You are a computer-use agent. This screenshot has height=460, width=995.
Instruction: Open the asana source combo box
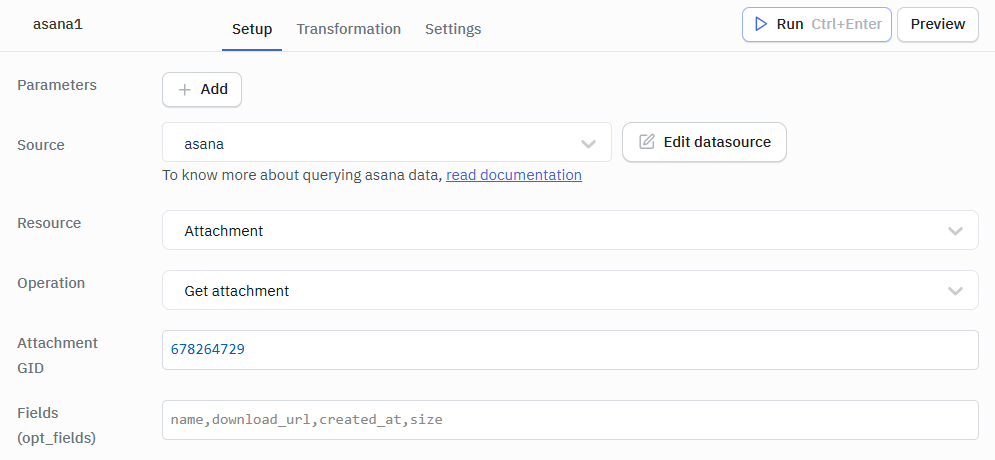click(x=386, y=143)
